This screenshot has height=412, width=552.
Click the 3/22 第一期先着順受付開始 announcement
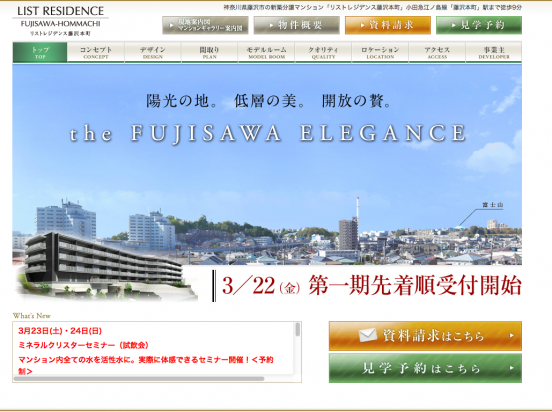tap(371, 286)
